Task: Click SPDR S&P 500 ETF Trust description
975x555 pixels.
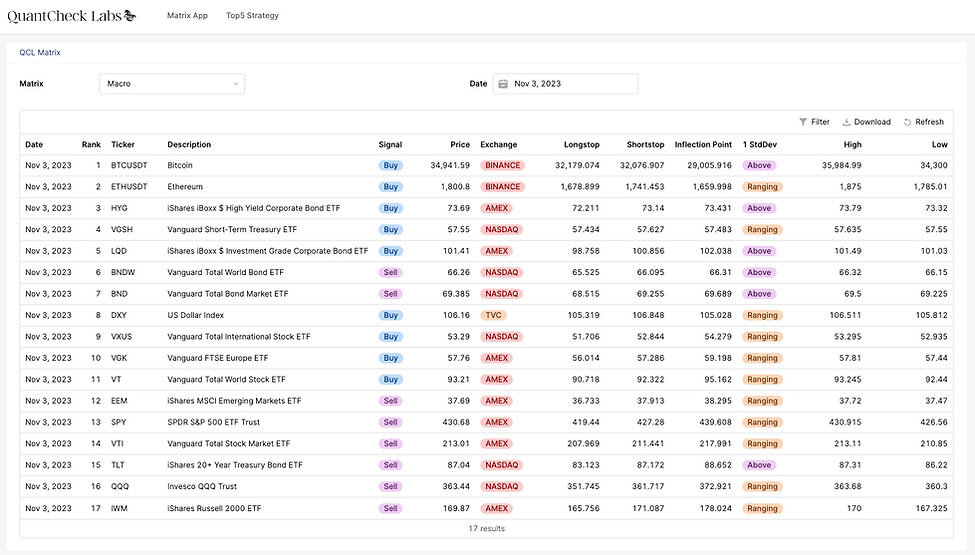Action: 213,422
